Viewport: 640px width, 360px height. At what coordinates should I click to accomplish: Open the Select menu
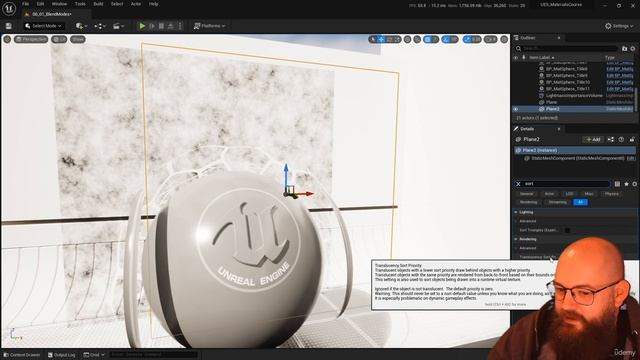(x=117, y=4)
